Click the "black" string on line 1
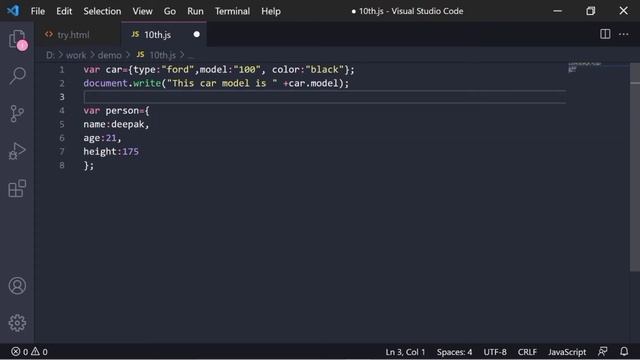This screenshot has width=640, height=360. click(325, 69)
